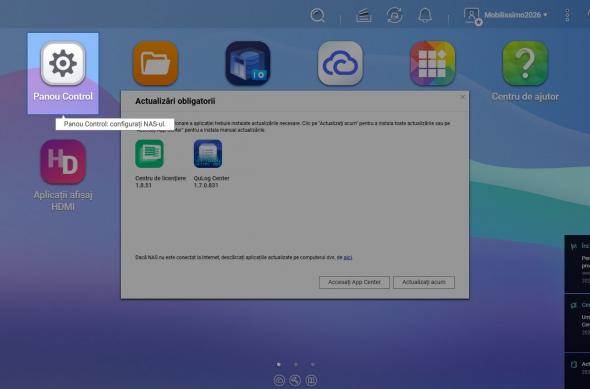Click 'Centru de licențiere 1.8.51' label

tap(160, 182)
